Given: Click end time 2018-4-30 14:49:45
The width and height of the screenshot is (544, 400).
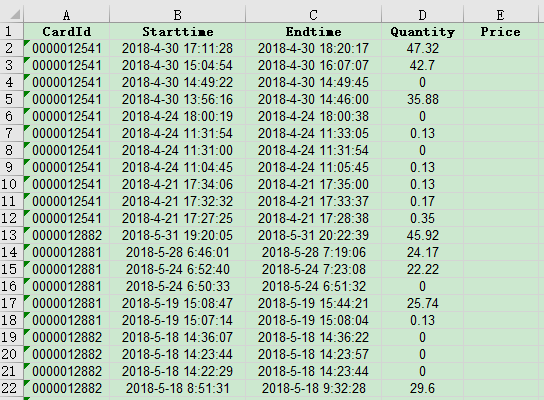Looking at the screenshot, I should pos(313,82).
